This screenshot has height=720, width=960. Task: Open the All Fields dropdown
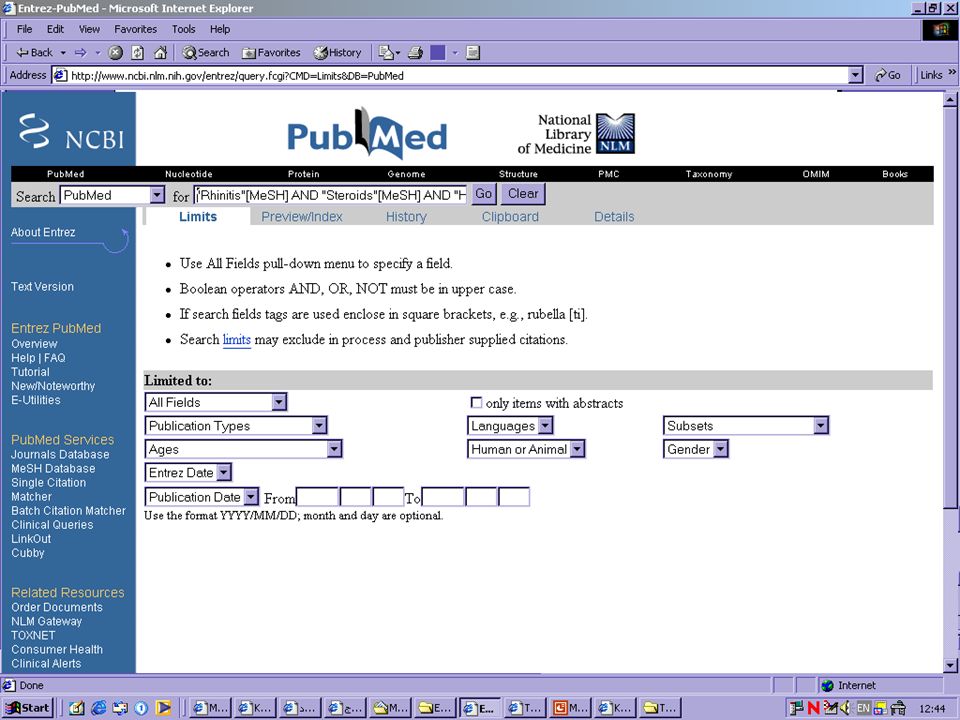pyautogui.click(x=216, y=402)
